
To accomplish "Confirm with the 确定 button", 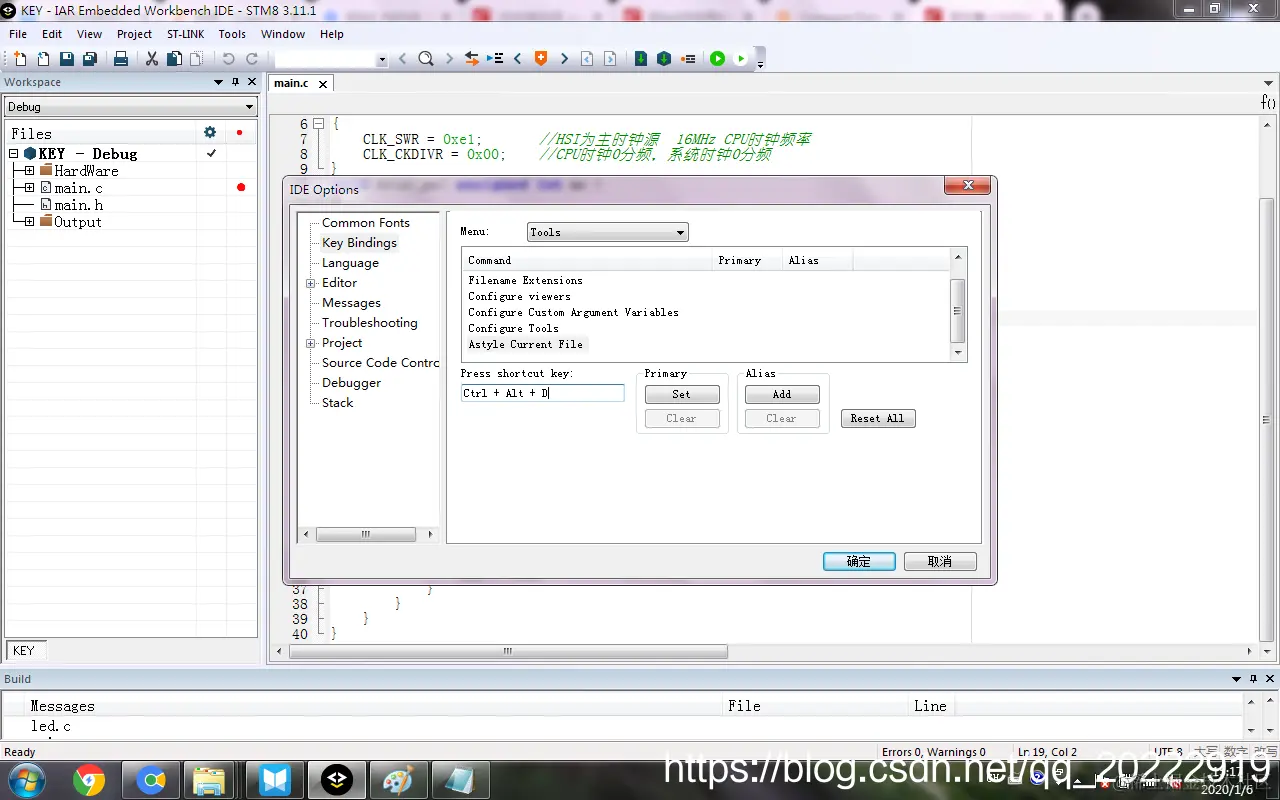I will point(859,561).
